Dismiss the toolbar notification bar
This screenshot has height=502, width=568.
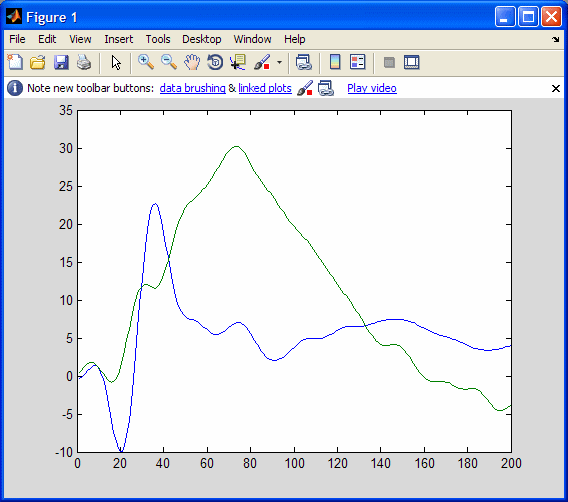click(x=556, y=88)
